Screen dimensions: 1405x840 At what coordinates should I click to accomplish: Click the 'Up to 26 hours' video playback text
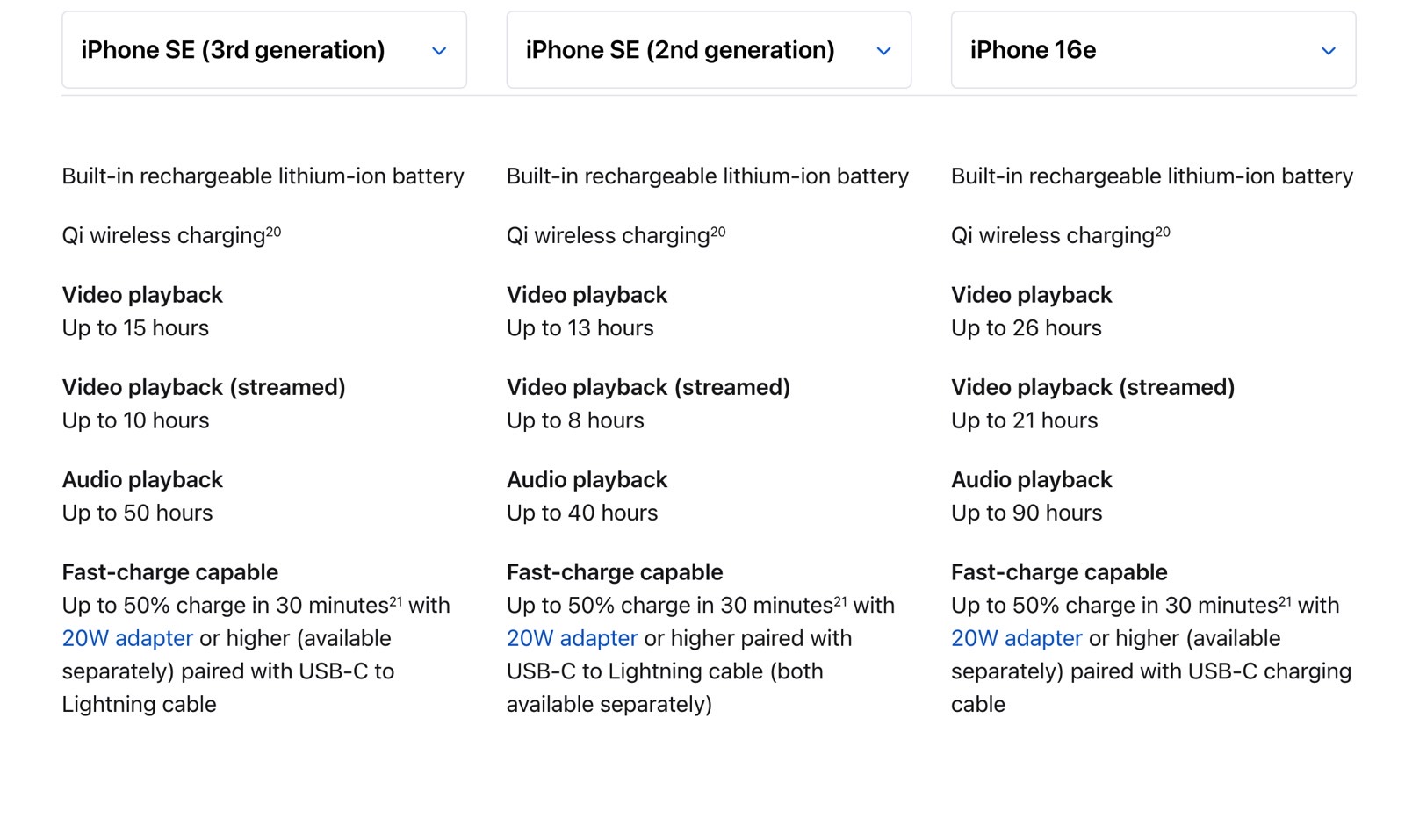[x=1026, y=328]
